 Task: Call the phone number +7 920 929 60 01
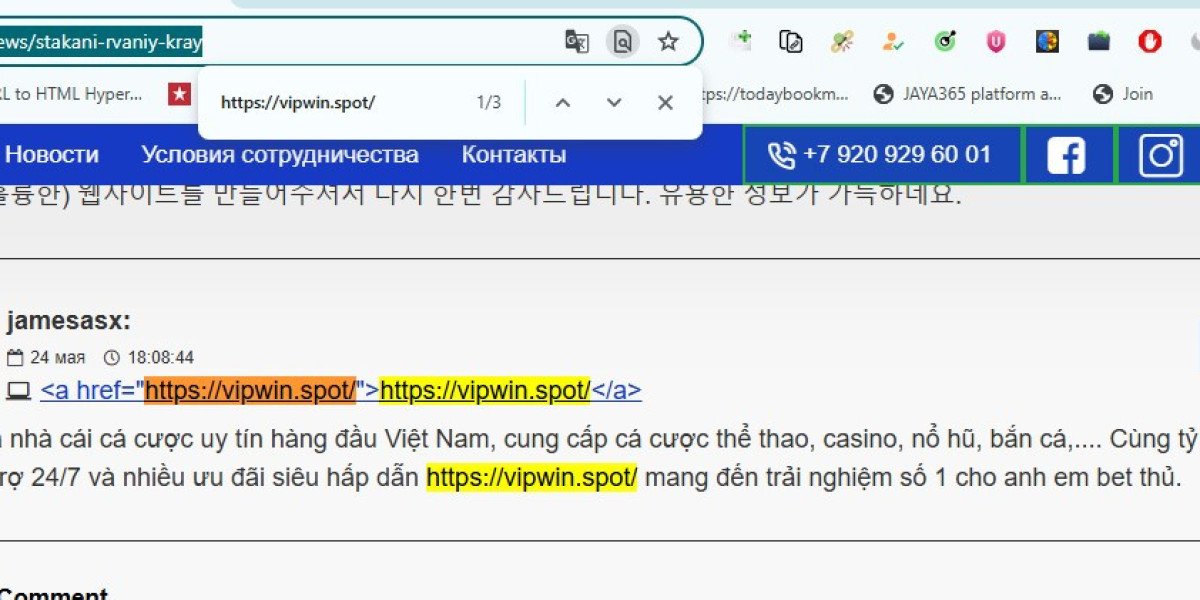point(882,155)
